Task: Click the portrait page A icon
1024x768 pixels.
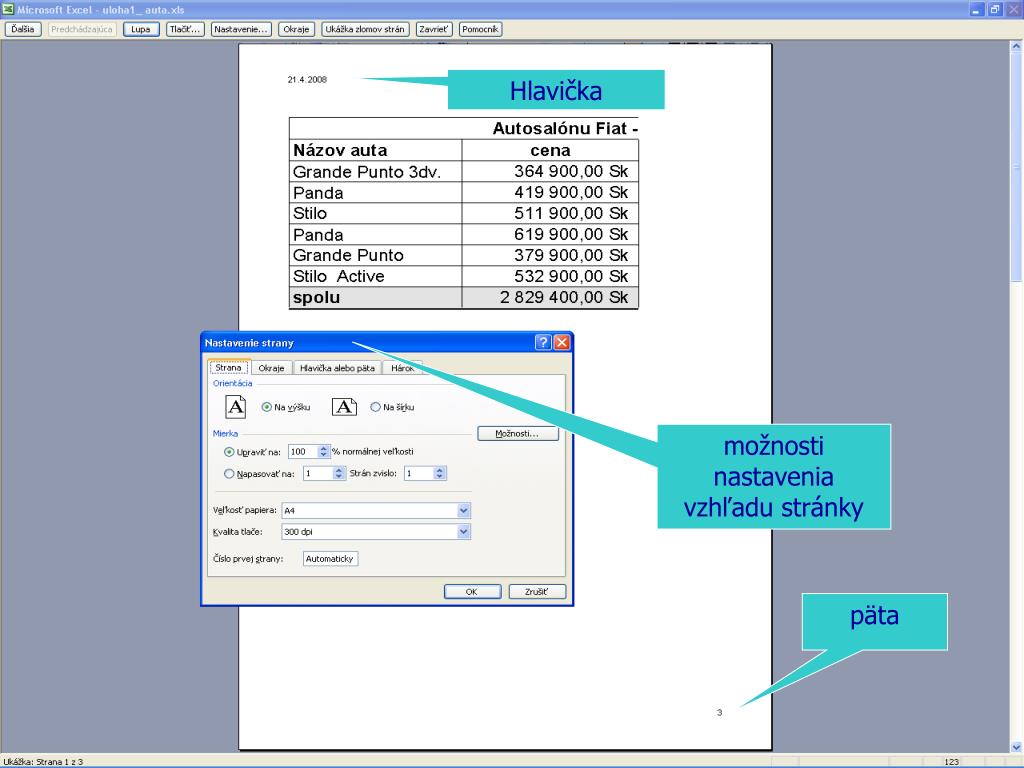Action: click(236, 407)
